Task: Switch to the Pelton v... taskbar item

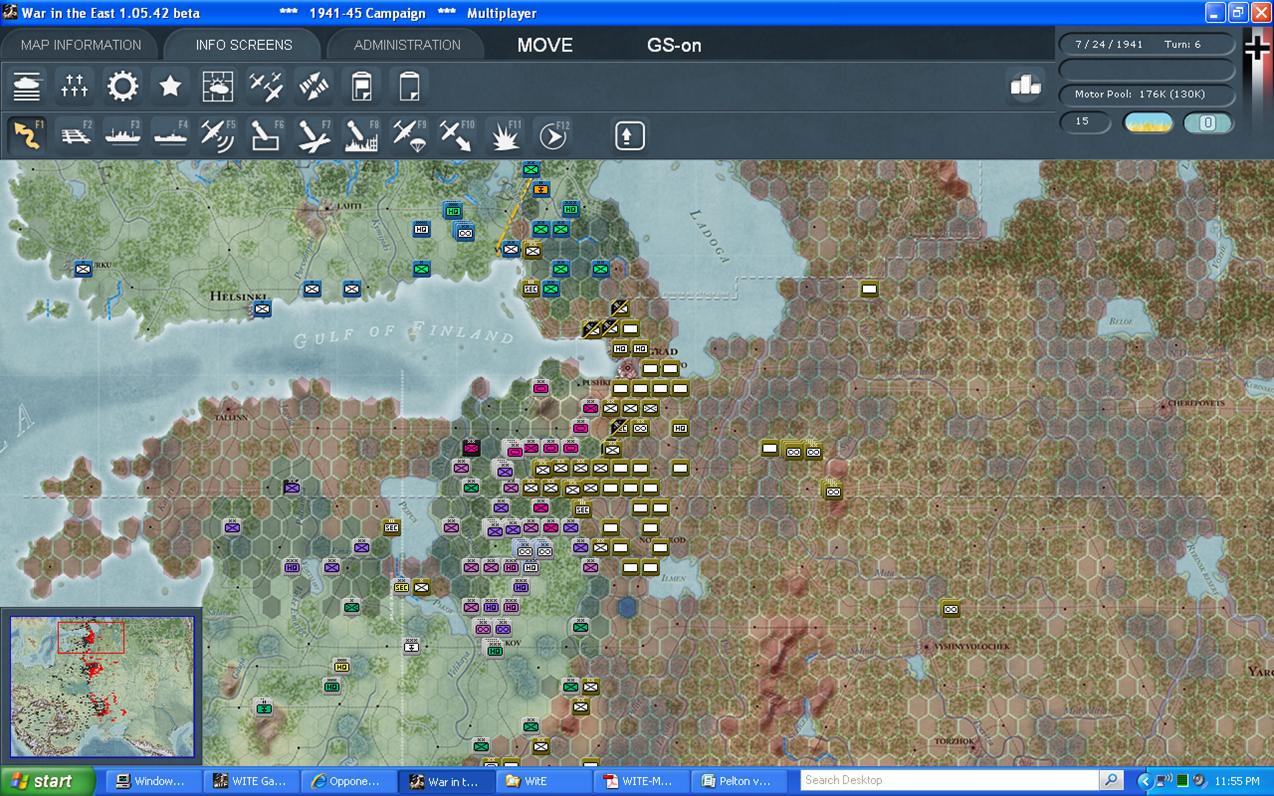Action: pyautogui.click(x=737, y=781)
